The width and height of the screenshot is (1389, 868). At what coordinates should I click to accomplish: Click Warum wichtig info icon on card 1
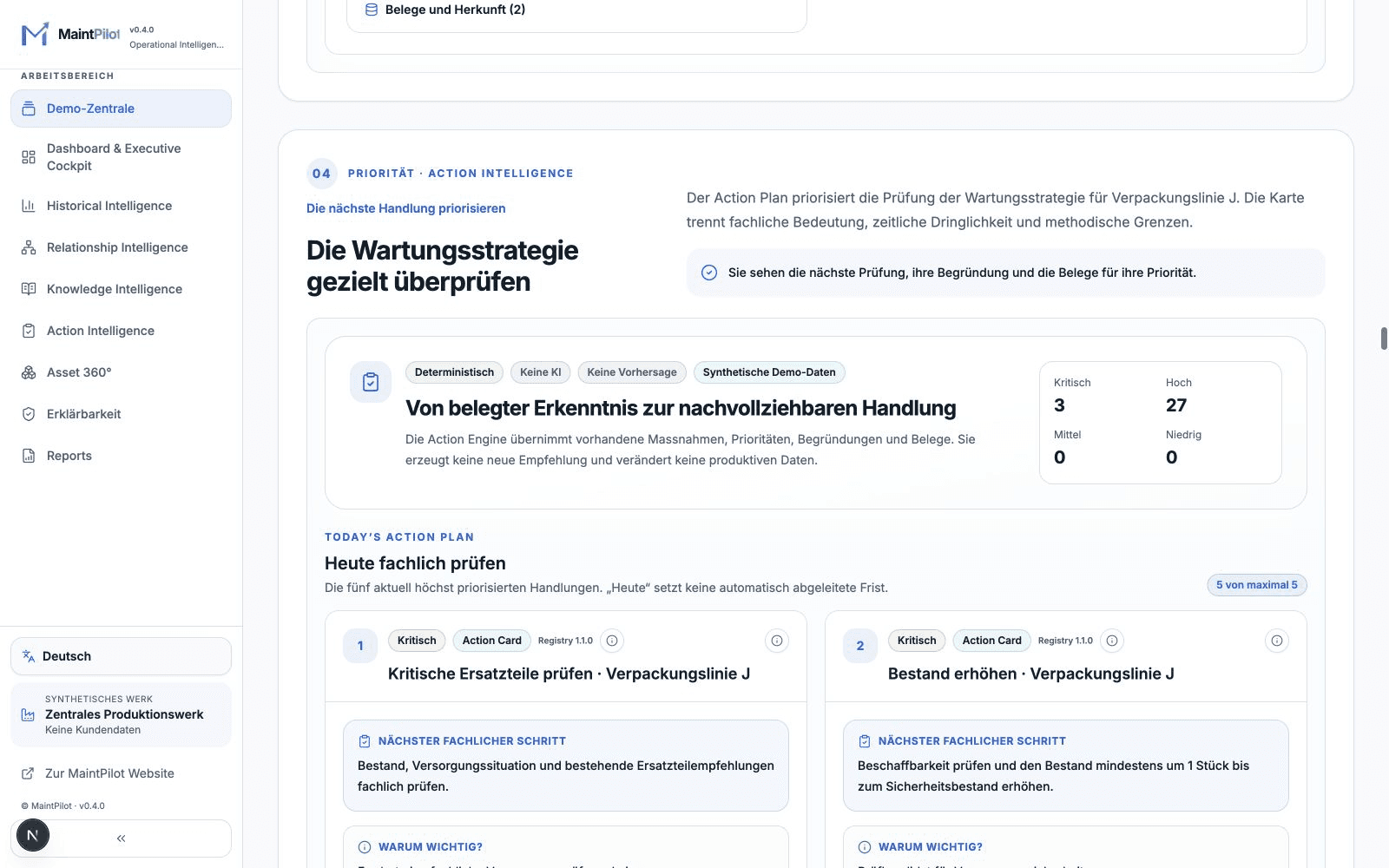click(365, 847)
